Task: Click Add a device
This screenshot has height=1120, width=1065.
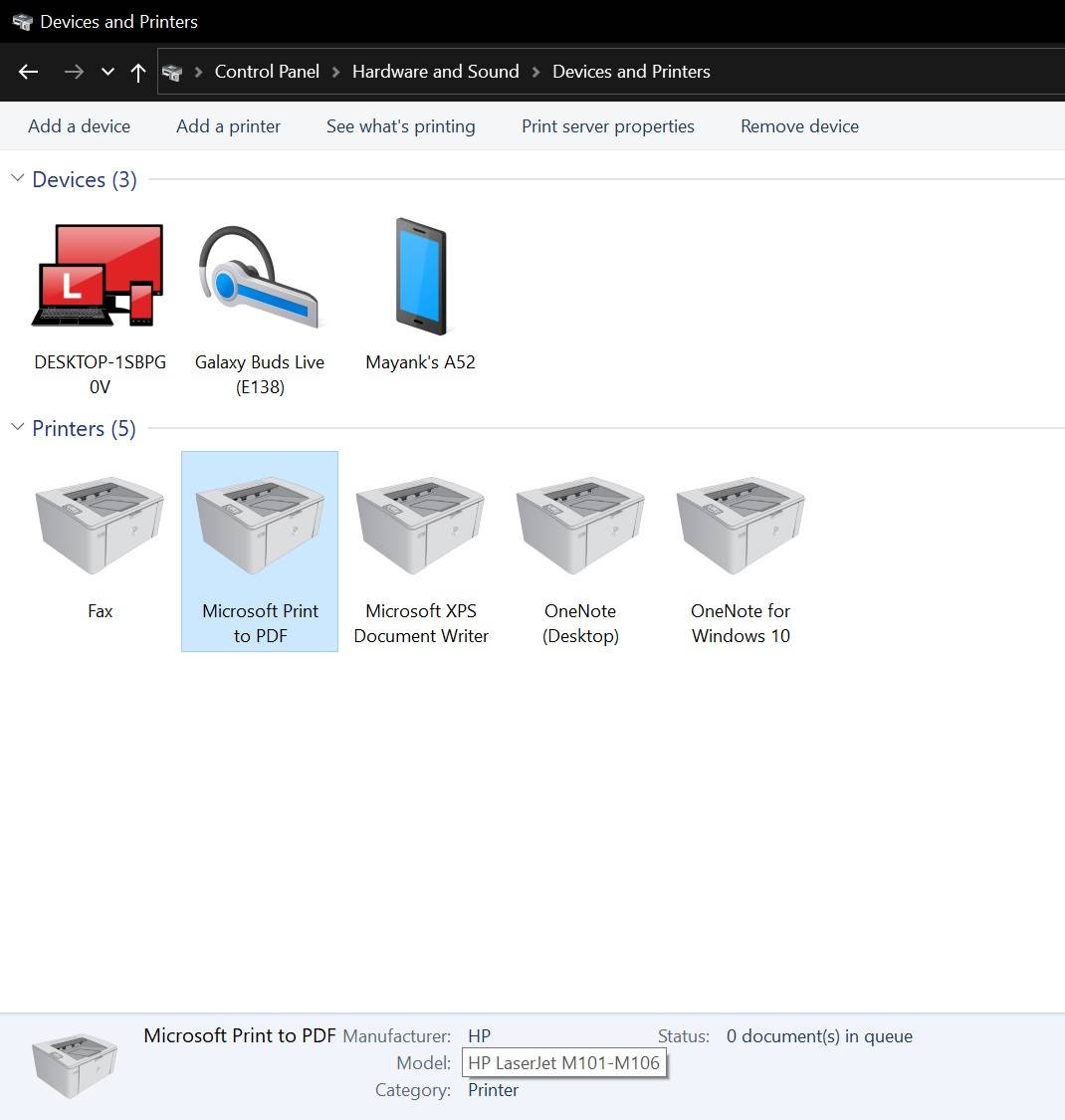Action: [79, 126]
